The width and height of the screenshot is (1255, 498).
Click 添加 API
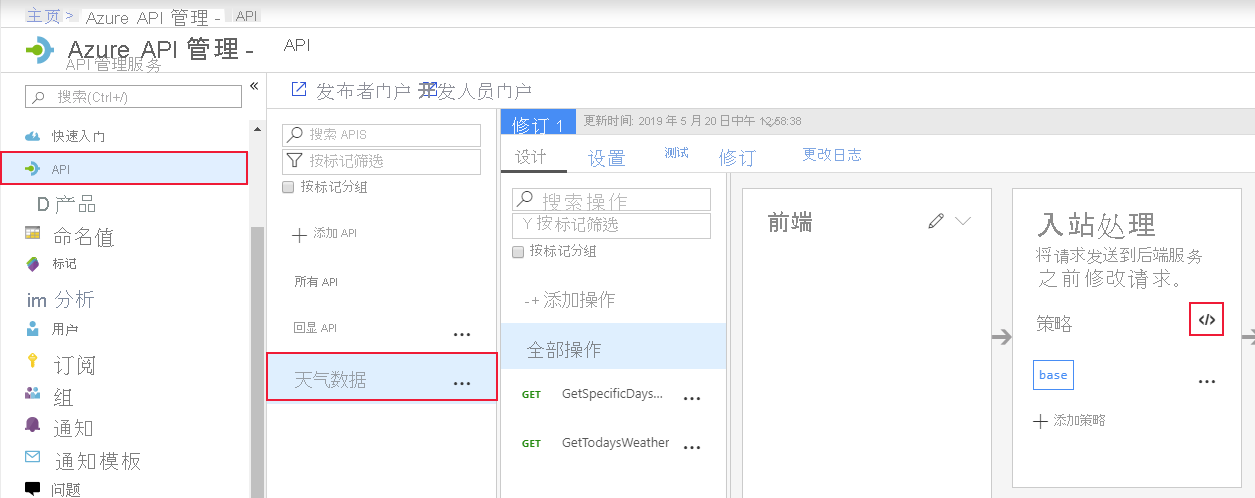(335, 233)
